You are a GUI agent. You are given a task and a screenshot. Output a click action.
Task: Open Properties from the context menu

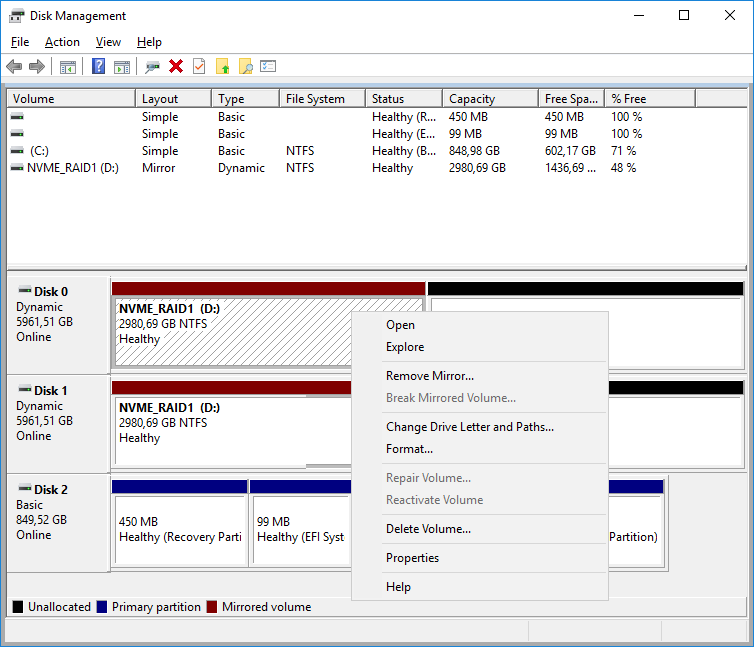[480, 558]
